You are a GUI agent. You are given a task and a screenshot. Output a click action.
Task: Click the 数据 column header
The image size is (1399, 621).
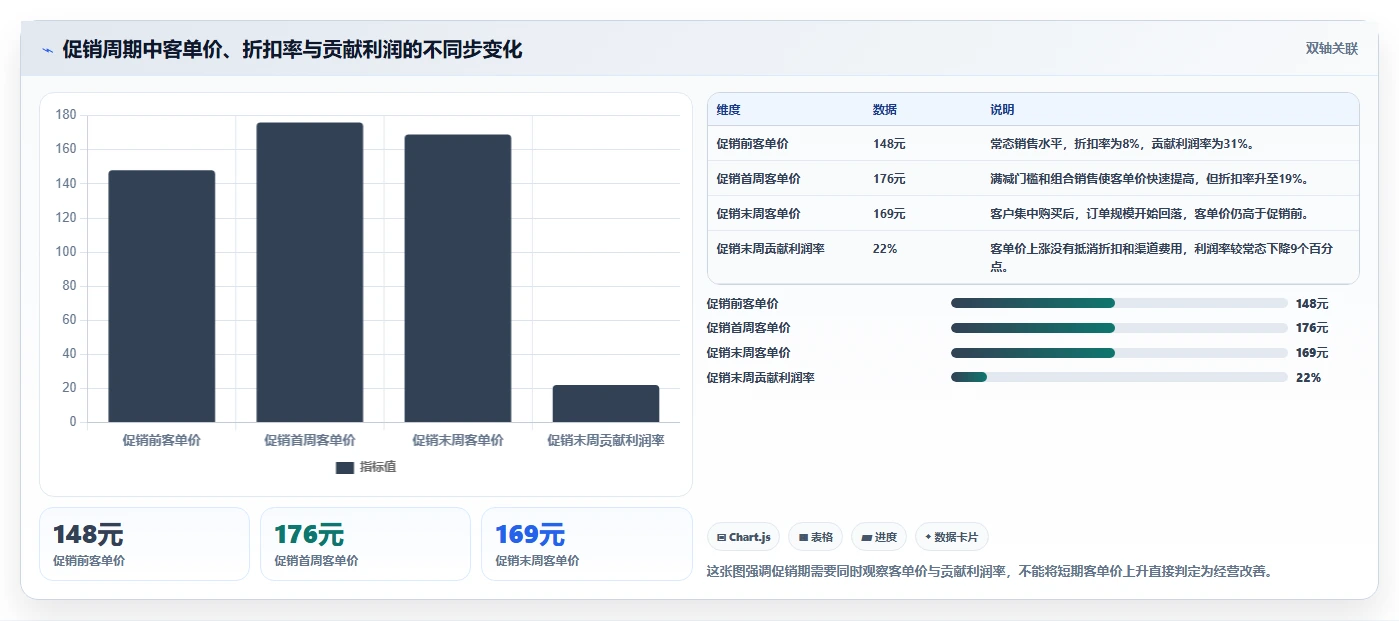point(885,110)
